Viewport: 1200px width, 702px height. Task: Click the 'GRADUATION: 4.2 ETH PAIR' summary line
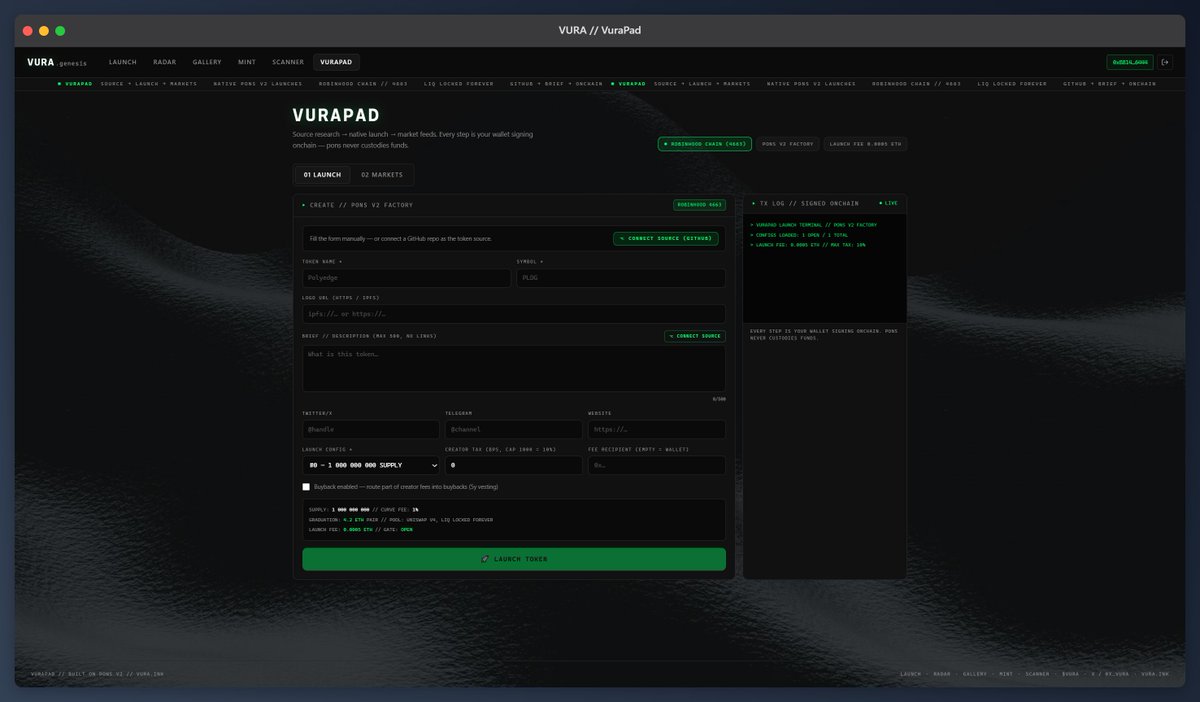point(401,520)
